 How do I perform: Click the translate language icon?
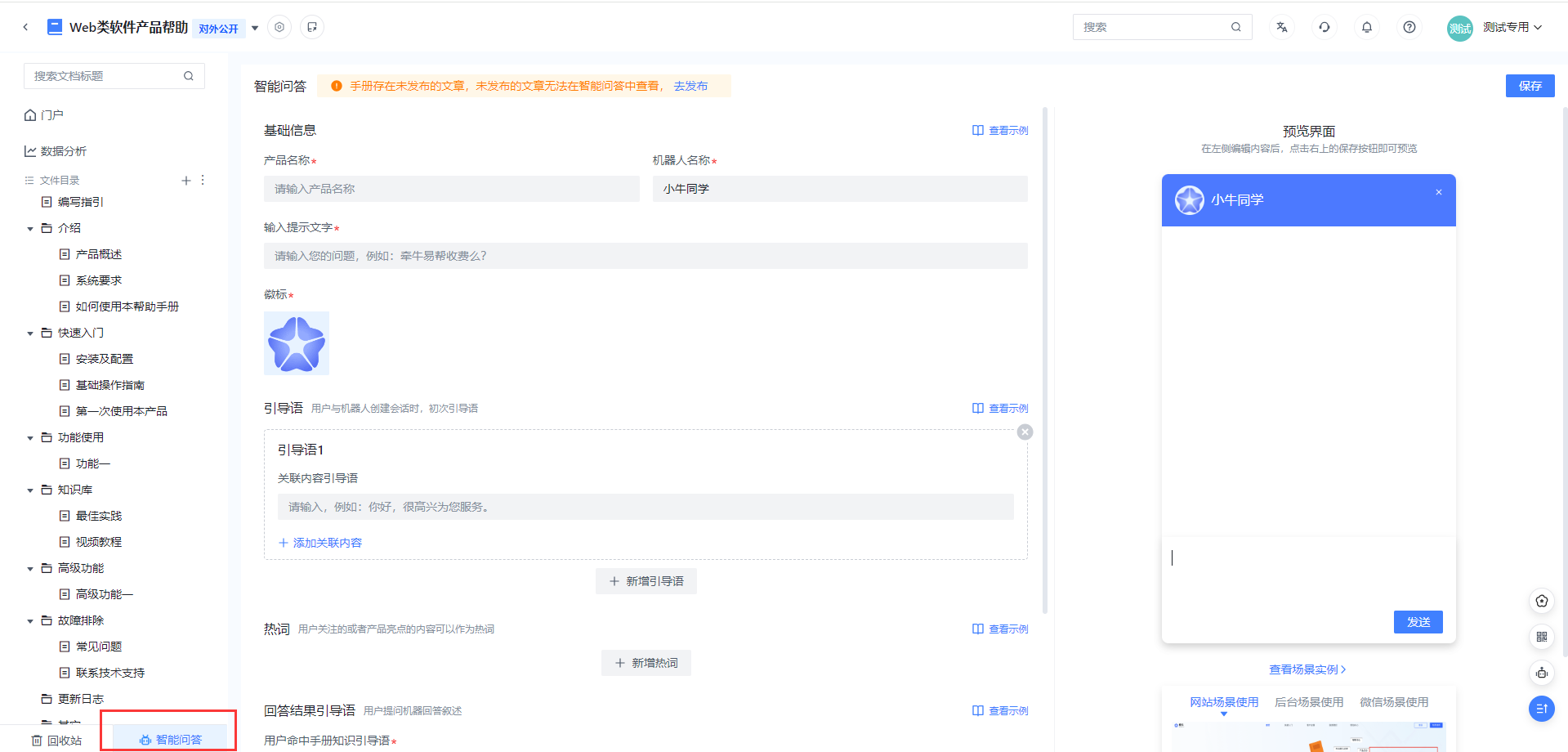coord(1281,27)
